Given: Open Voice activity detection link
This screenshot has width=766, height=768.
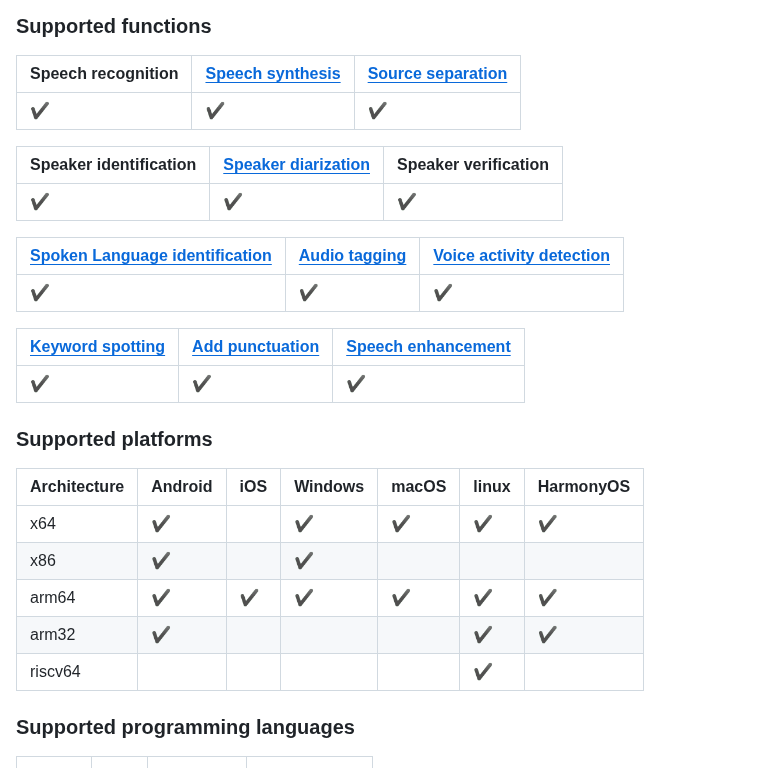Looking at the screenshot, I should (x=522, y=256).
